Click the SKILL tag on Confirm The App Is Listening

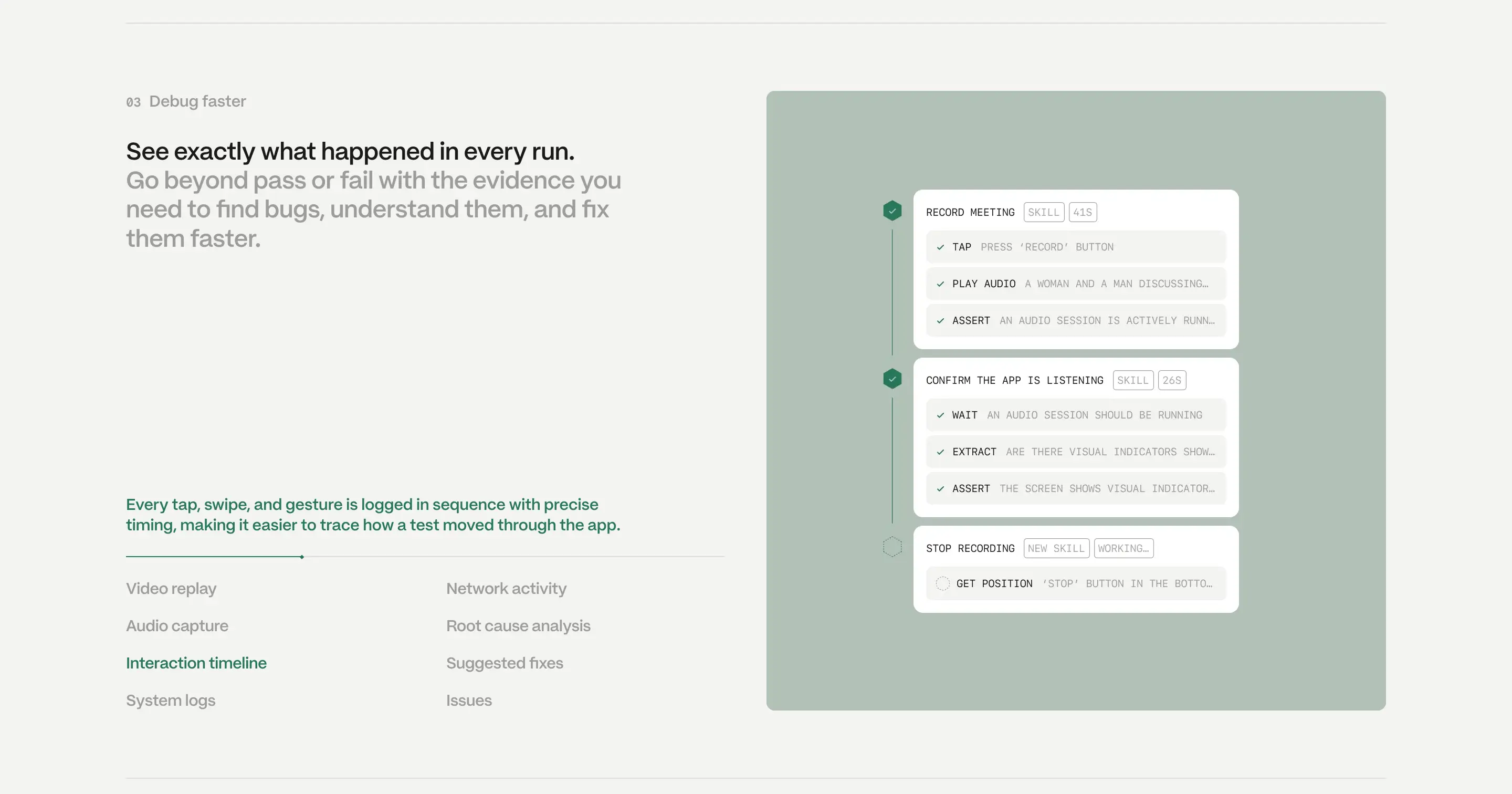(1133, 380)
